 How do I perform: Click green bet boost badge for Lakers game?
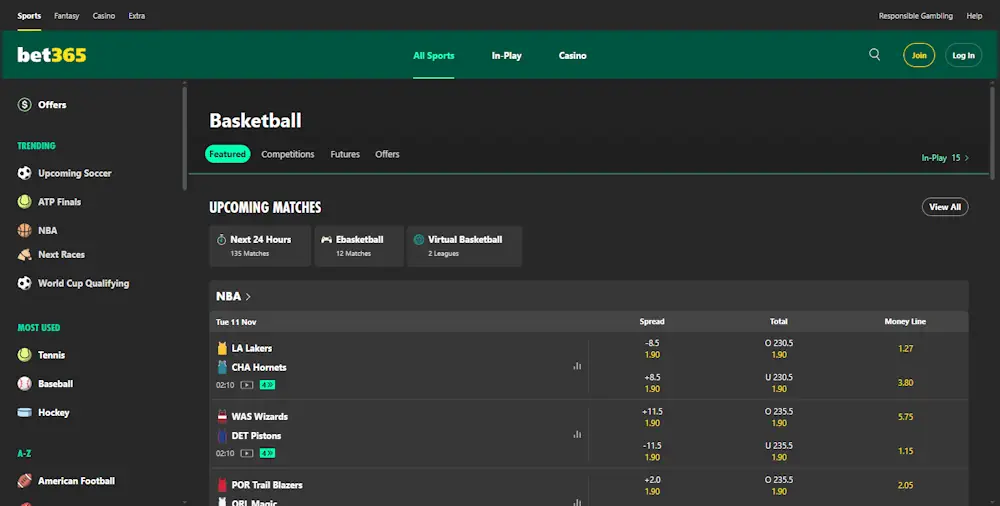tap(267, 385)
